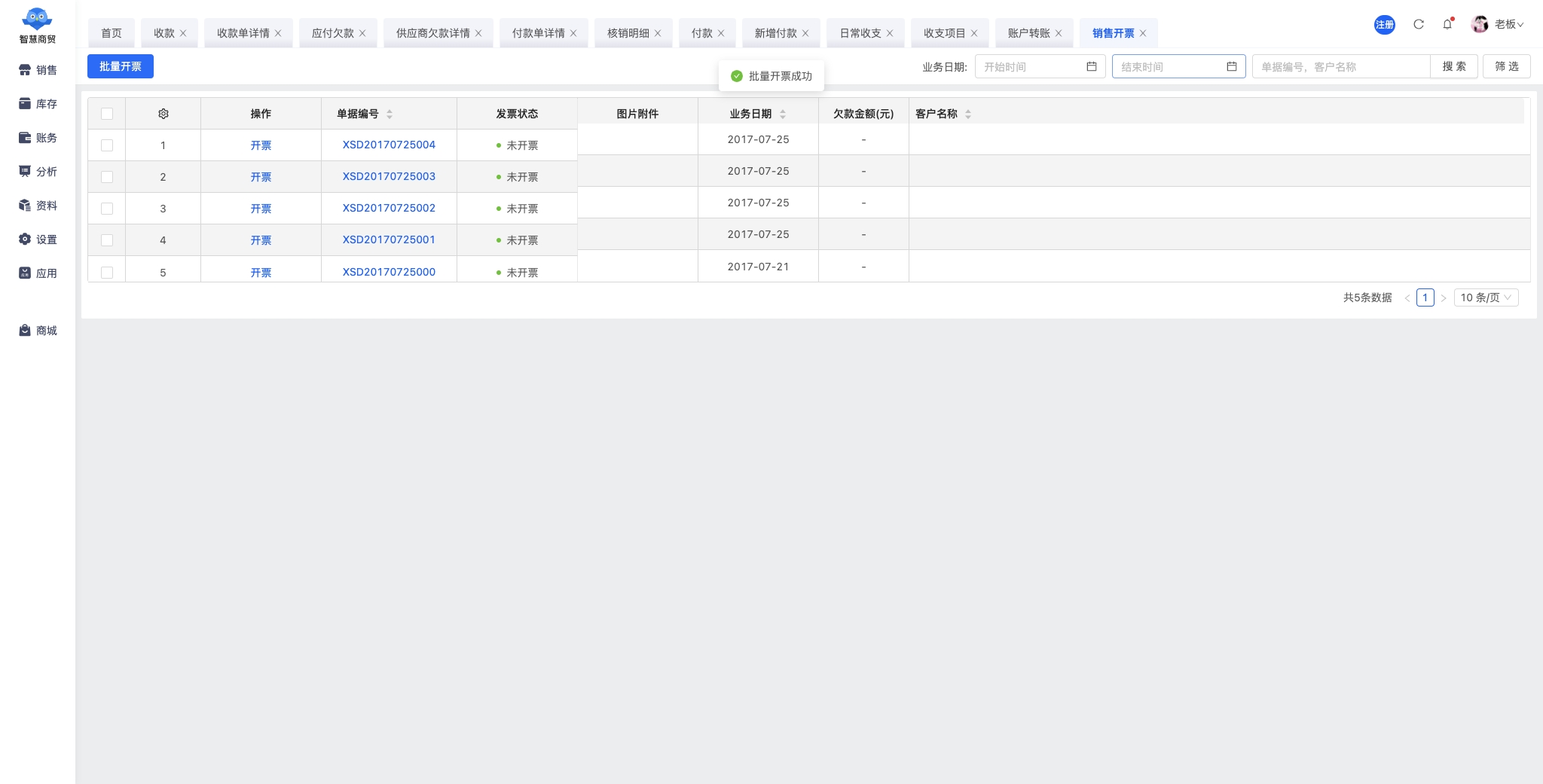Open the 销售 sidebar menu icon
This screenshot has width=1543, height=784.
[25, 70]
